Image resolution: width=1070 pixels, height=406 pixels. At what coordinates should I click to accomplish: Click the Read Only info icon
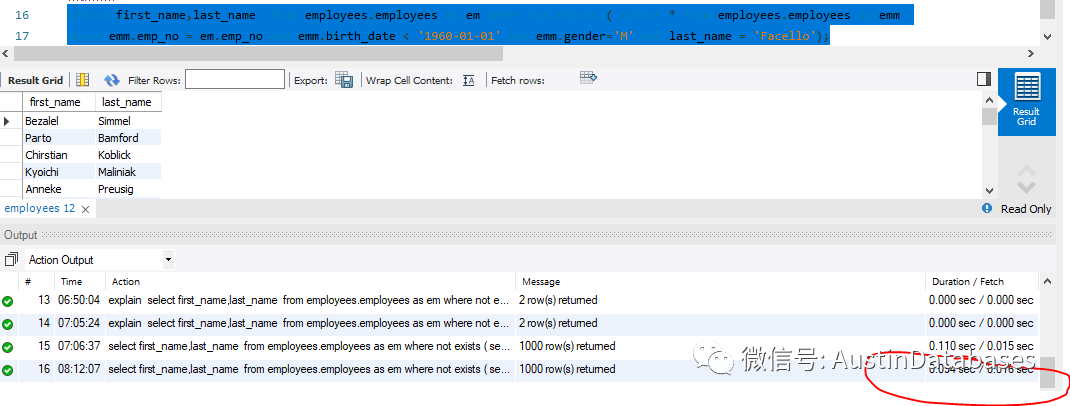point(988,209)
